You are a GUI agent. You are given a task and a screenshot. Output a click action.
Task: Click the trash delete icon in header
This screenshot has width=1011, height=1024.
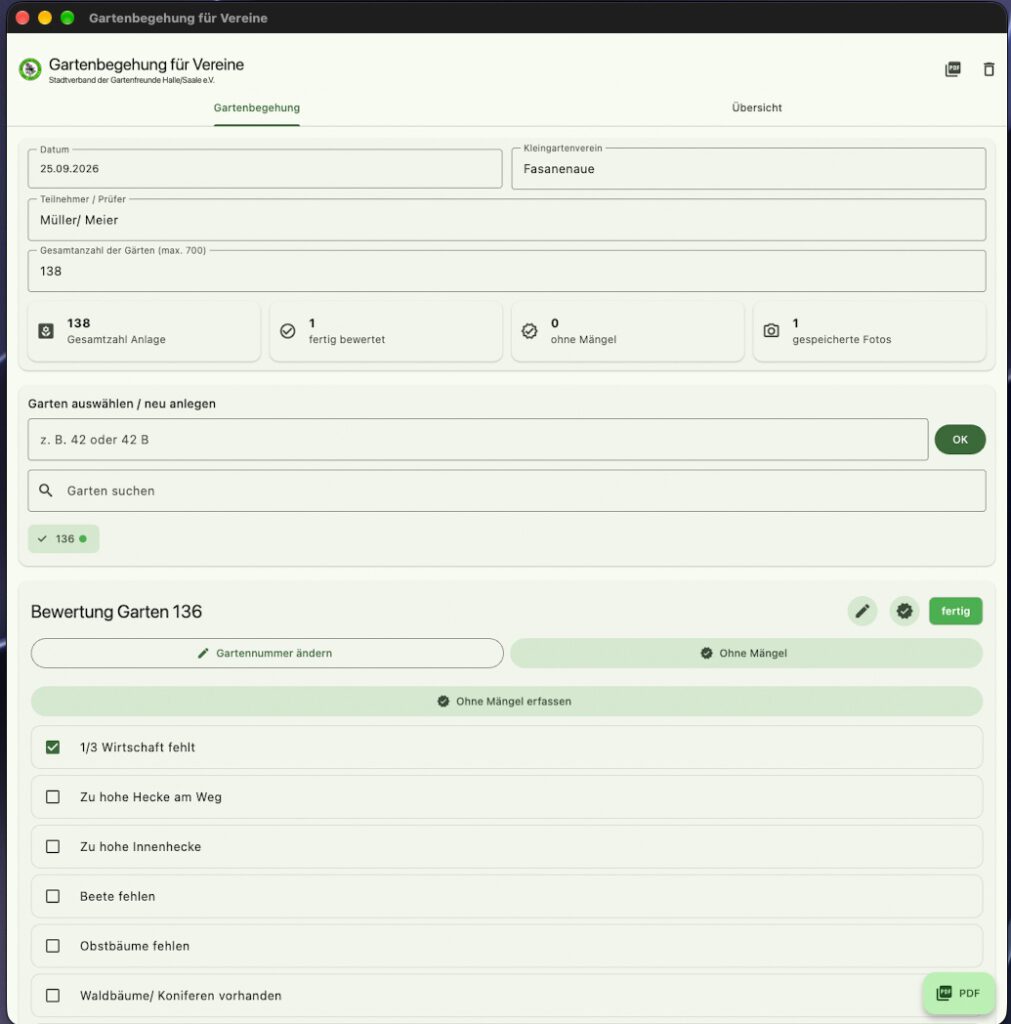[989, 69]
